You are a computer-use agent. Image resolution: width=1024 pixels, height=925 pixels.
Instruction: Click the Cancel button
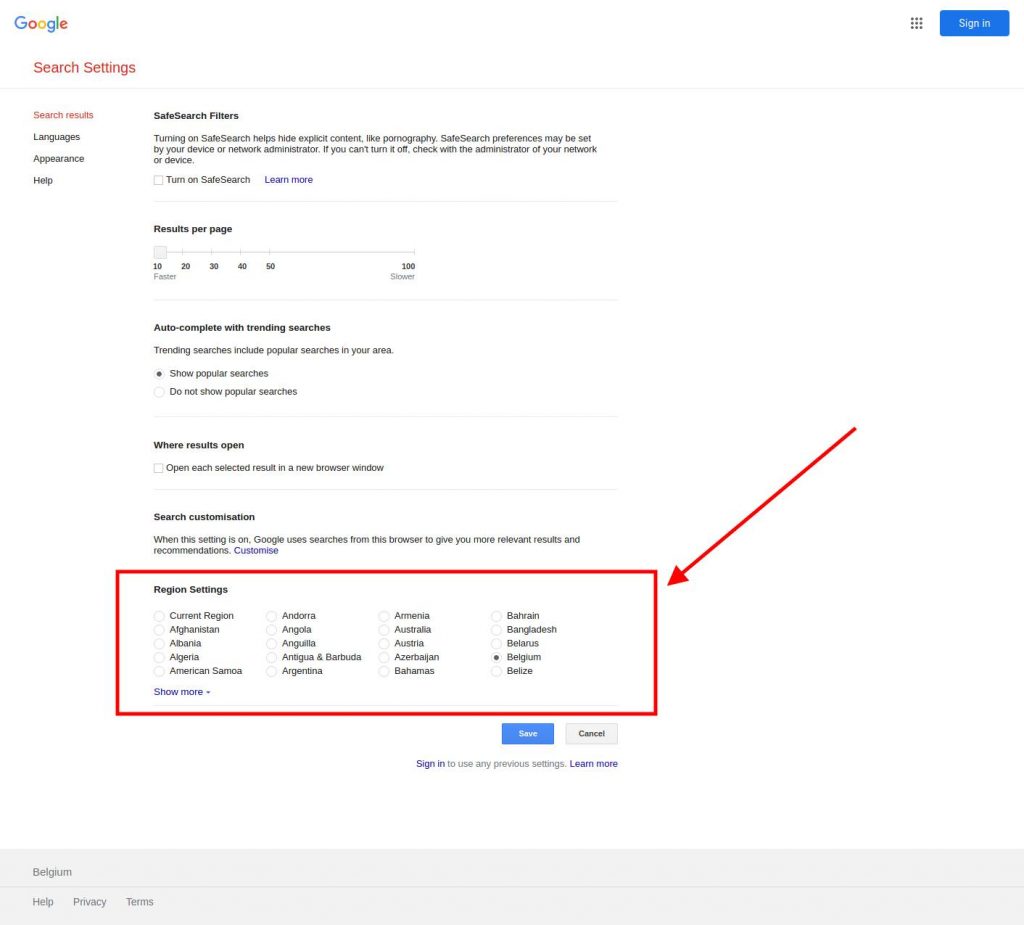click(591, 734)
